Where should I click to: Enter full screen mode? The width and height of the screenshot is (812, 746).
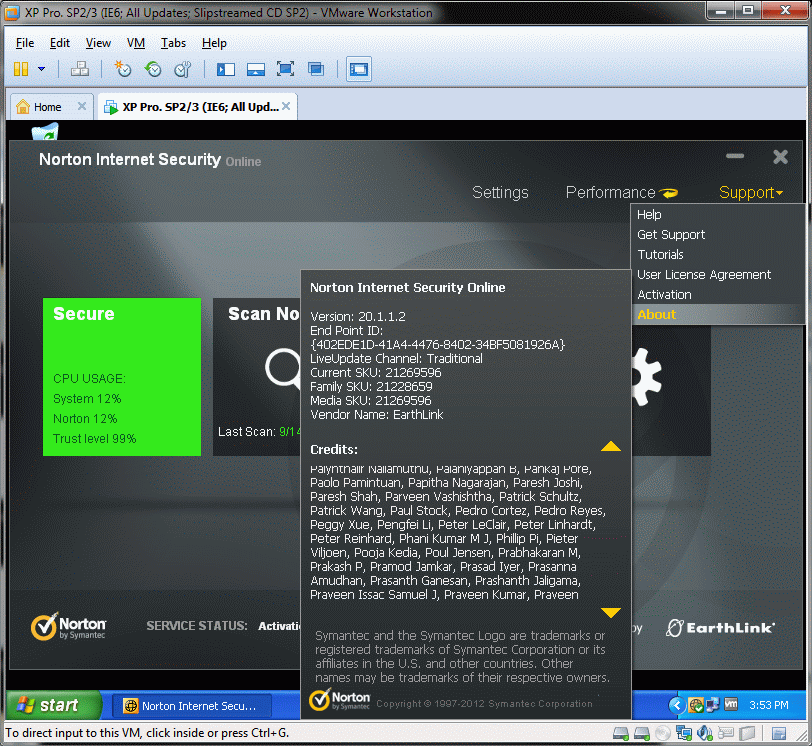[285, 69]
